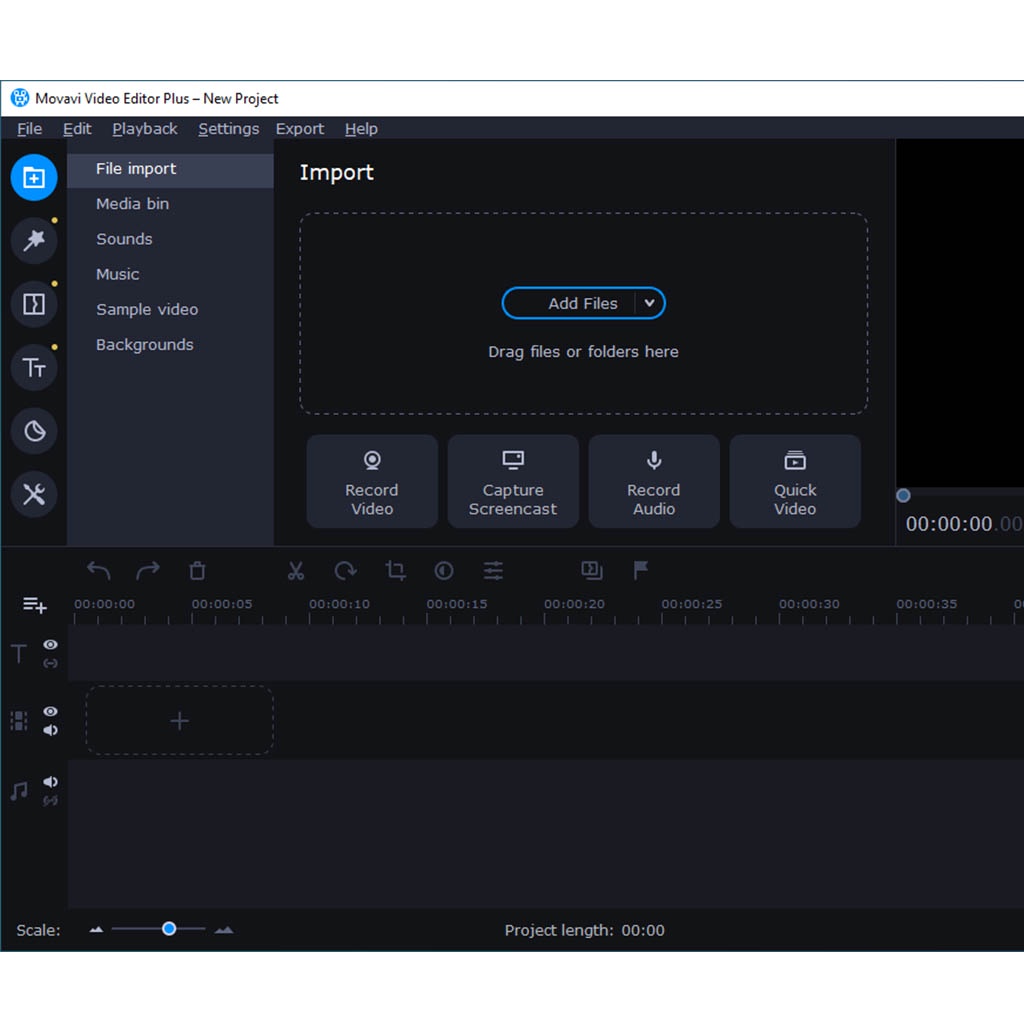Open the Transitions tab in the sidebar

(34, 304)
